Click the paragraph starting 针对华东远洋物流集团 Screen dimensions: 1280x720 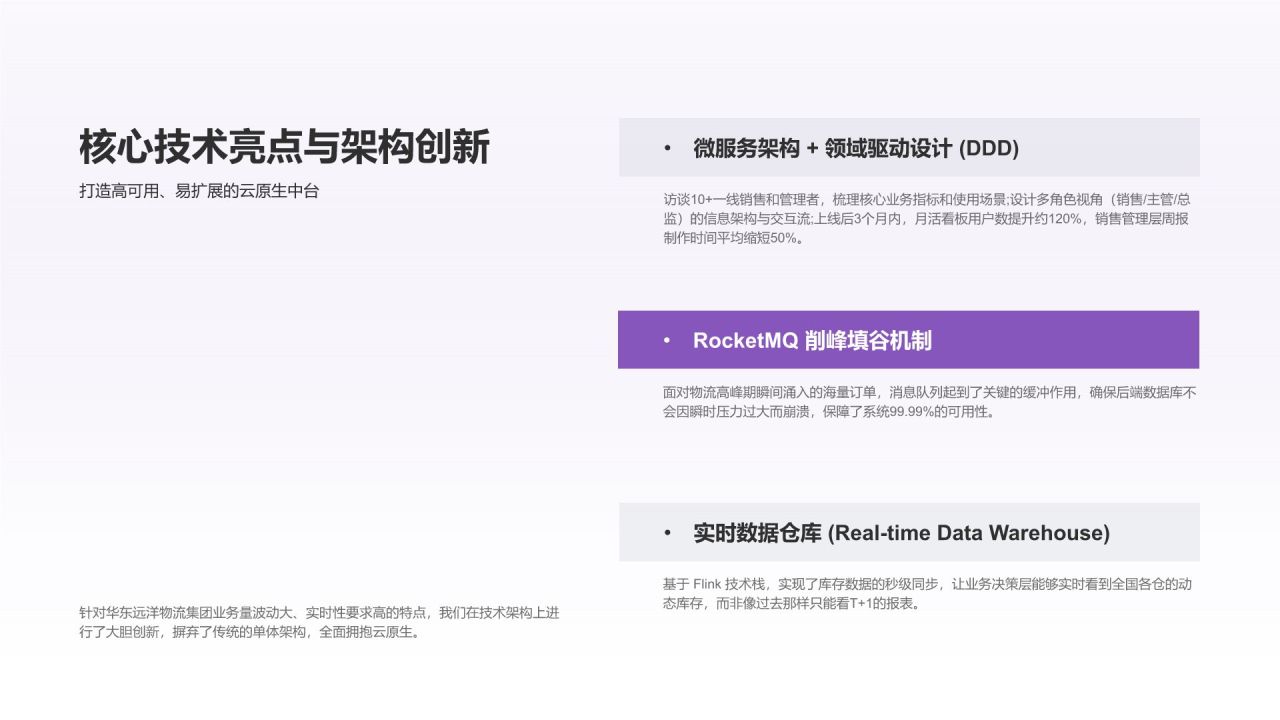click(319, 622)
